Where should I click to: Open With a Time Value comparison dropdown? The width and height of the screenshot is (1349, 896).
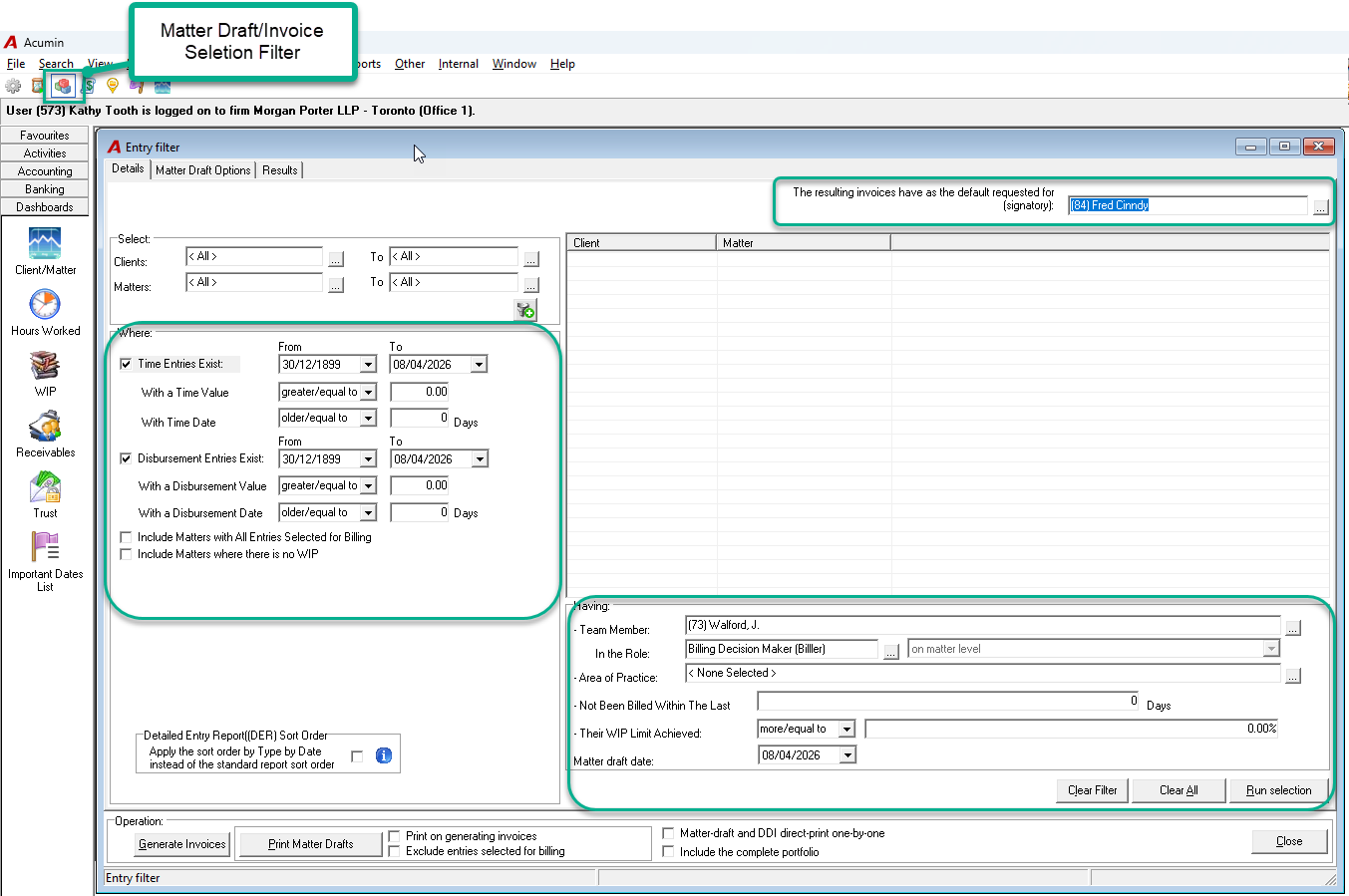click(368, 393)
